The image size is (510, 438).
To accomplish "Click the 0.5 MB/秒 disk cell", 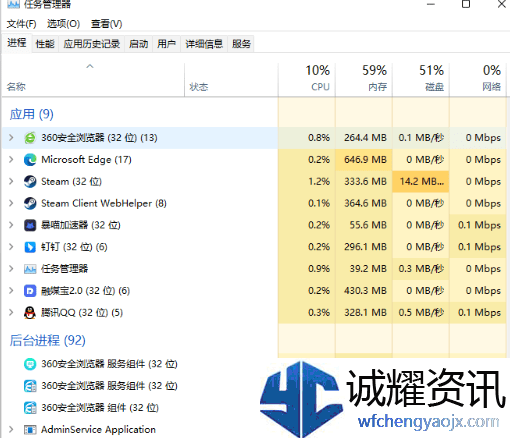I will point(421,313).
